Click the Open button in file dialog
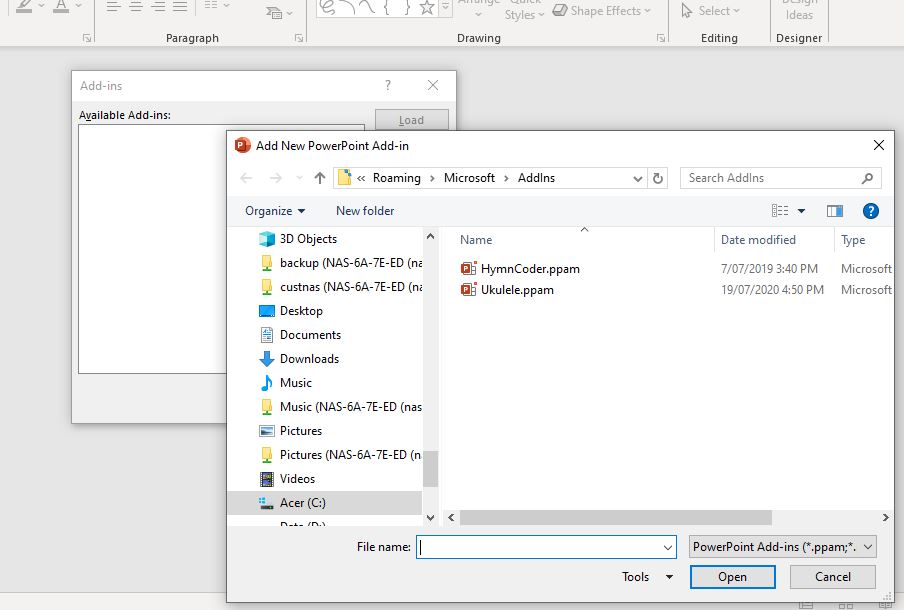This screenshot has width=904, height=610. [x=732, y=577]
